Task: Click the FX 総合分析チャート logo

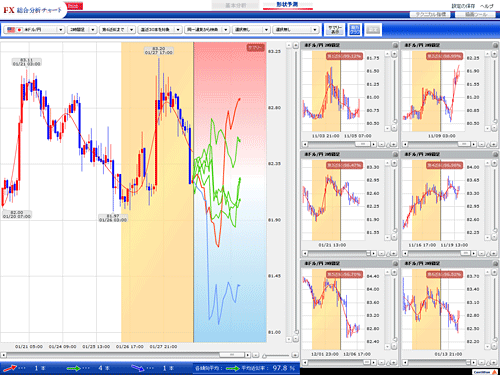Action: click(32, 10)
